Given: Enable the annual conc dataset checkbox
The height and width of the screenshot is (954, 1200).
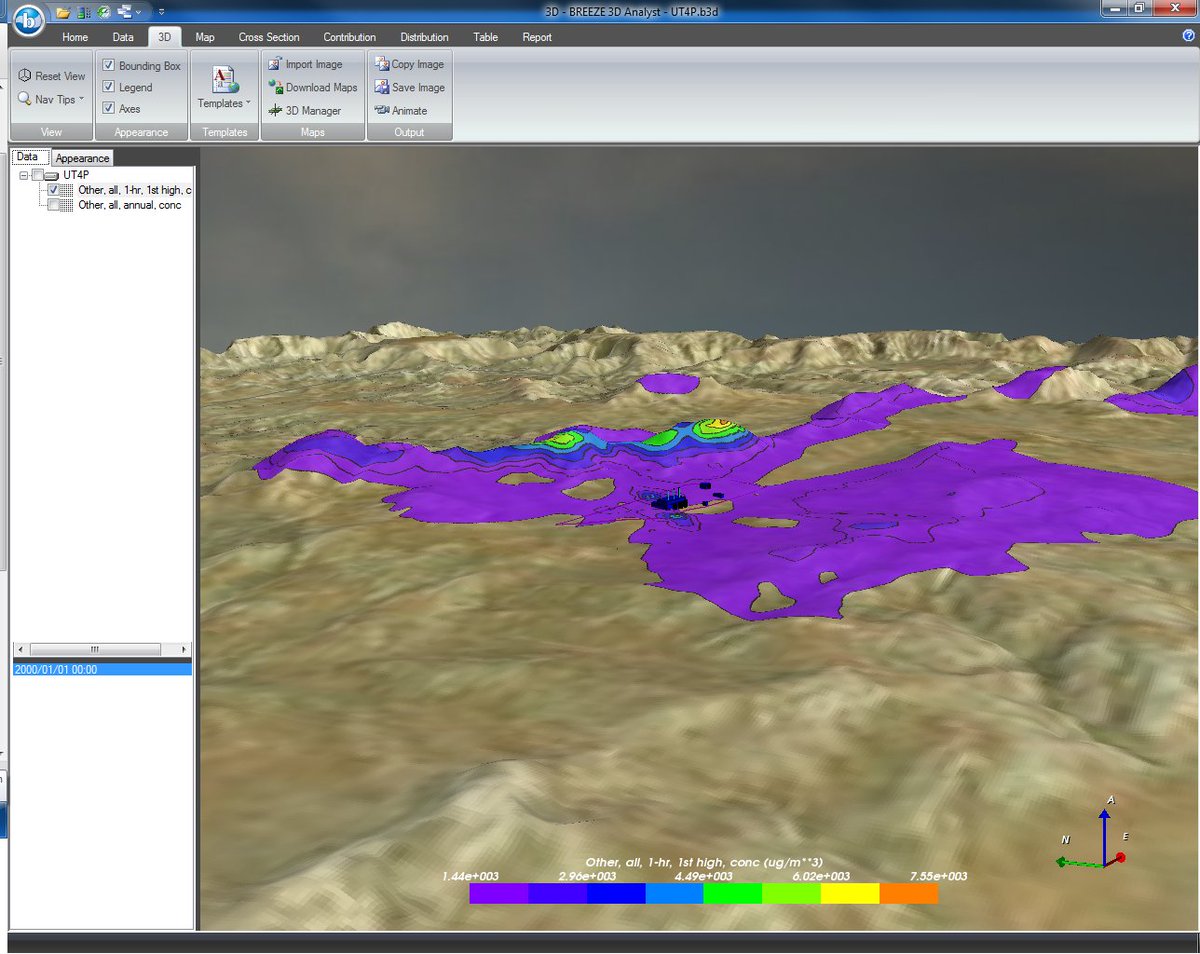Looking at the screenshot, I should (54, 205).
